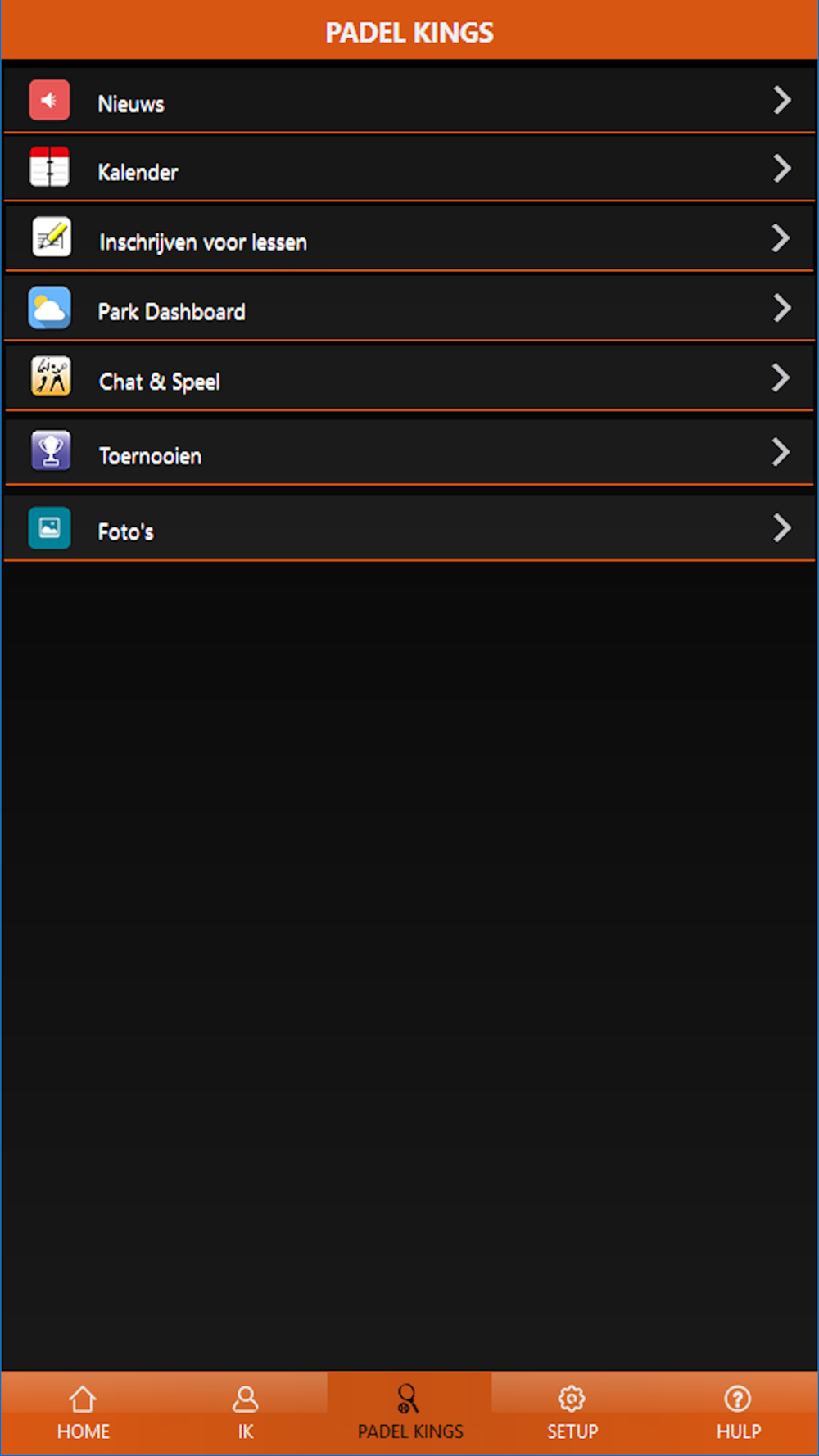819x1456 pixels.
Task: Switch to the HULP tab label
Action: pos(739,1431)
